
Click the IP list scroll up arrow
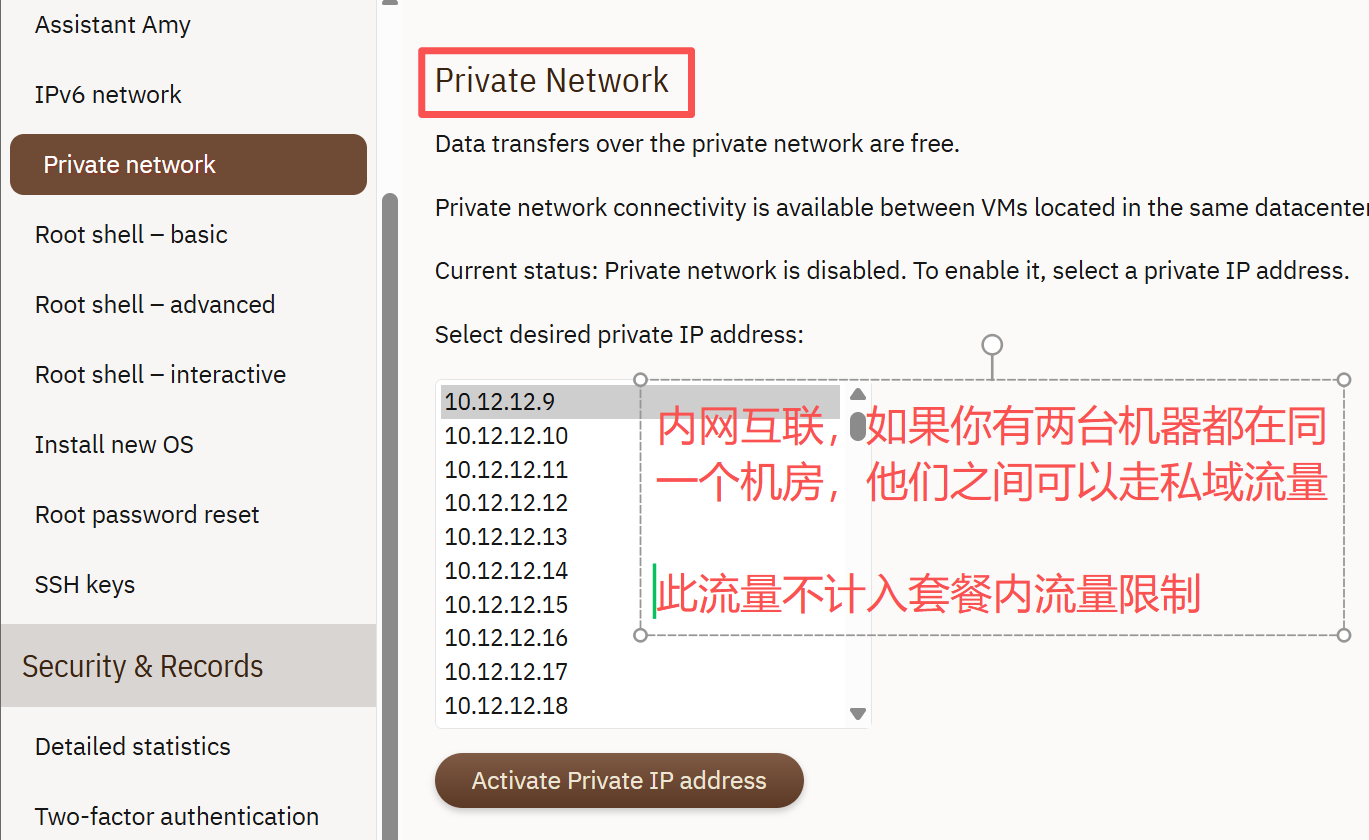point(857,394)
